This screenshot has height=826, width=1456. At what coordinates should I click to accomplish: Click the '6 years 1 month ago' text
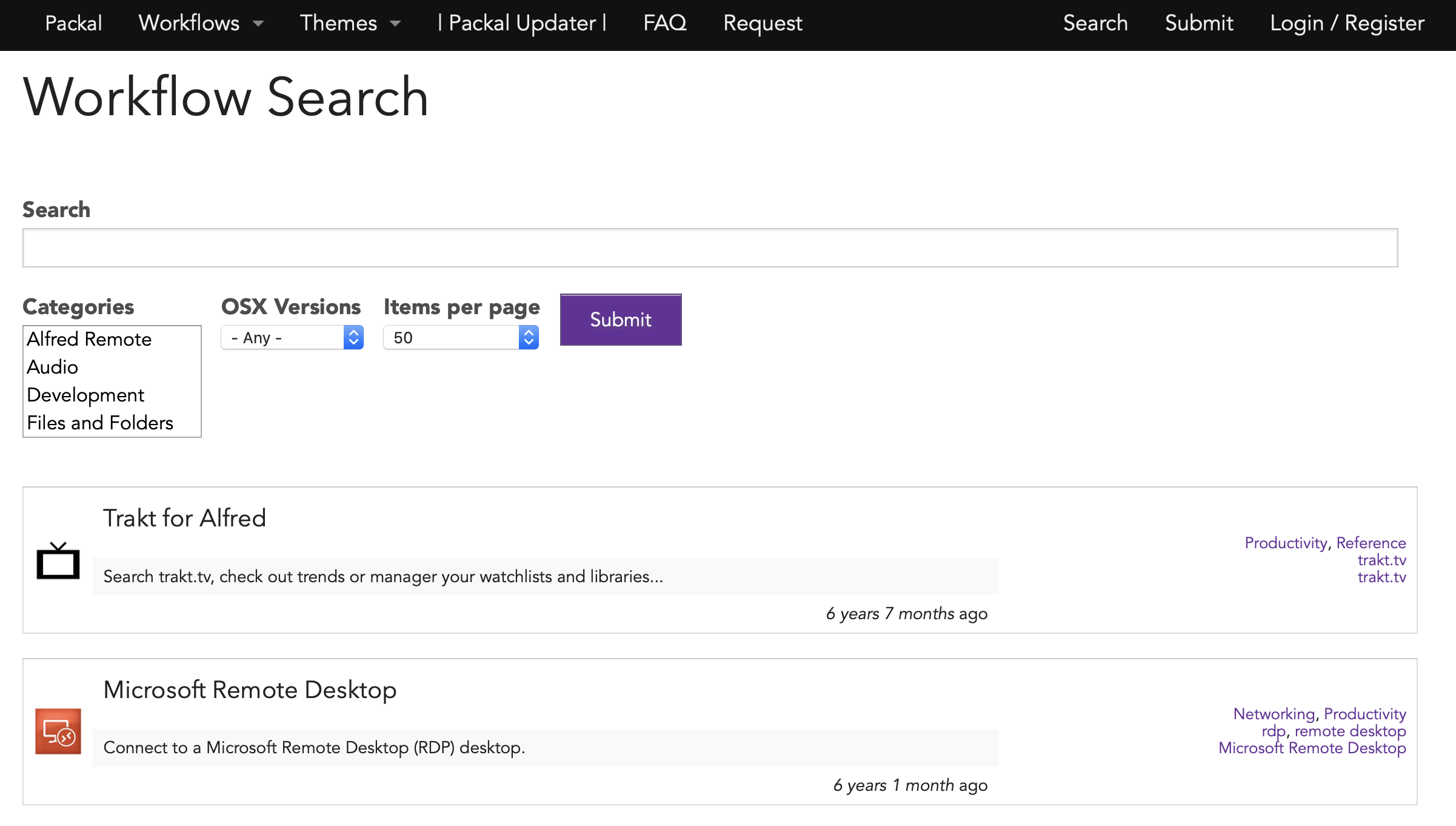click(910, 785)
